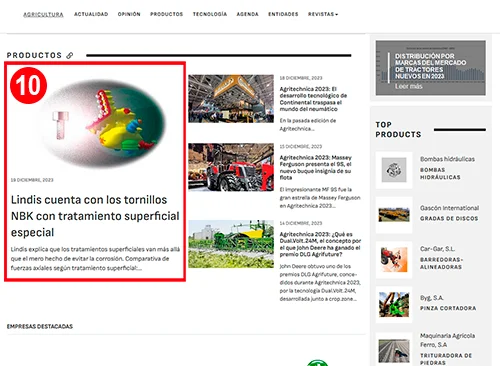Image resolution: width=500 pixels, height=366 pixels.
Task: Open the Continental Agritechnica stand photo
Action: [x=231, y=99]
